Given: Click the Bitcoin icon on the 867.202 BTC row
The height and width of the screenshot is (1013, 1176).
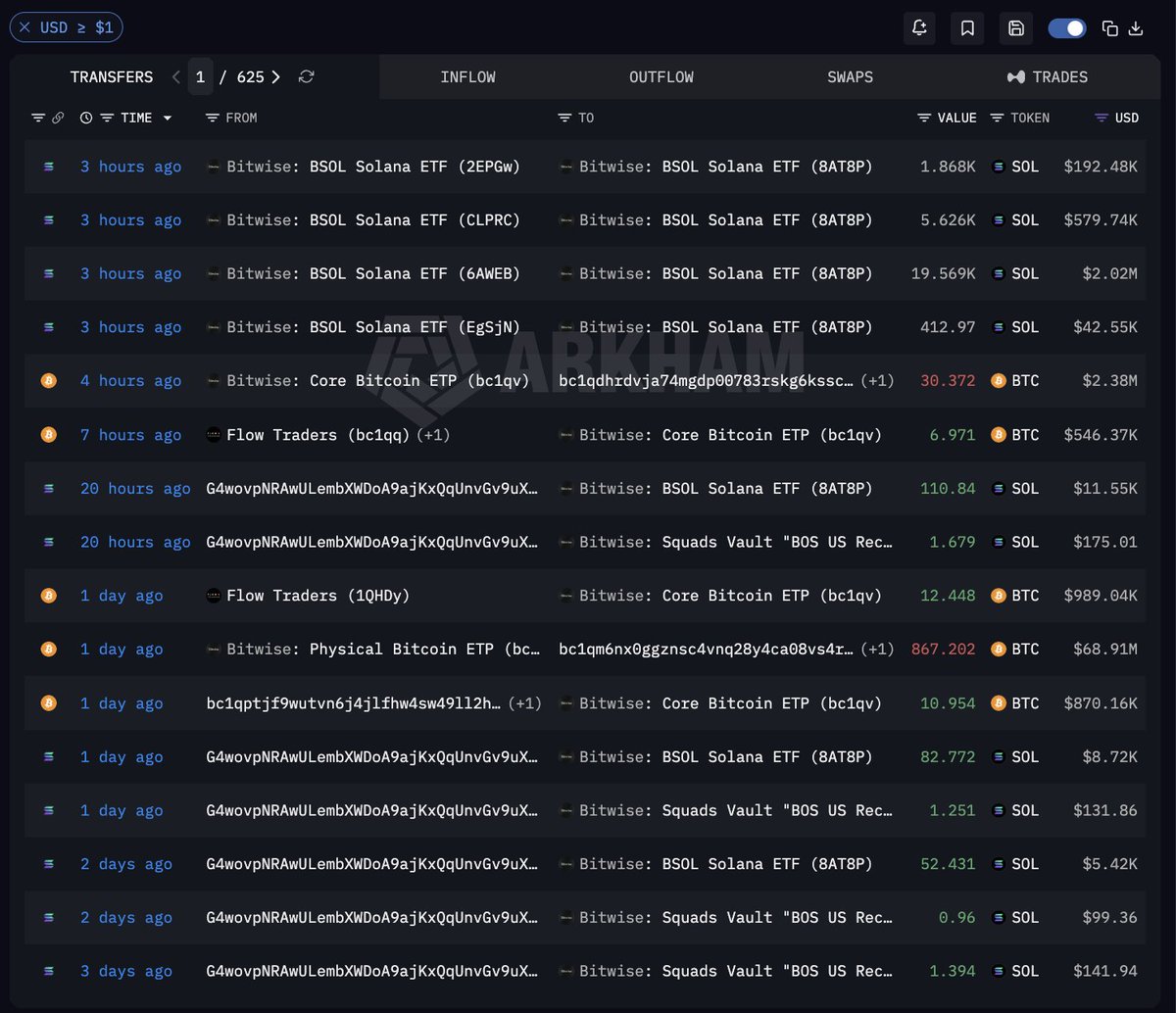Looking at the screenshot, I should coord(49,649).
